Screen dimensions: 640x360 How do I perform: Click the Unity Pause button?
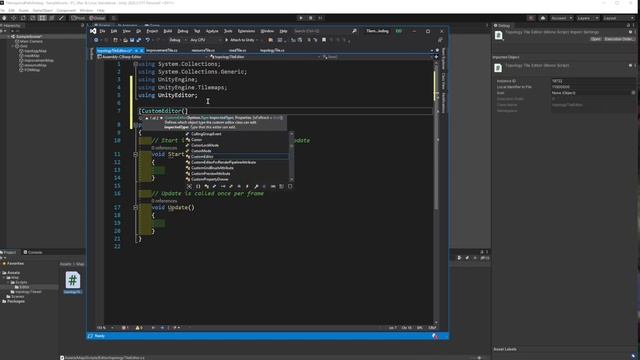(311, 18)
